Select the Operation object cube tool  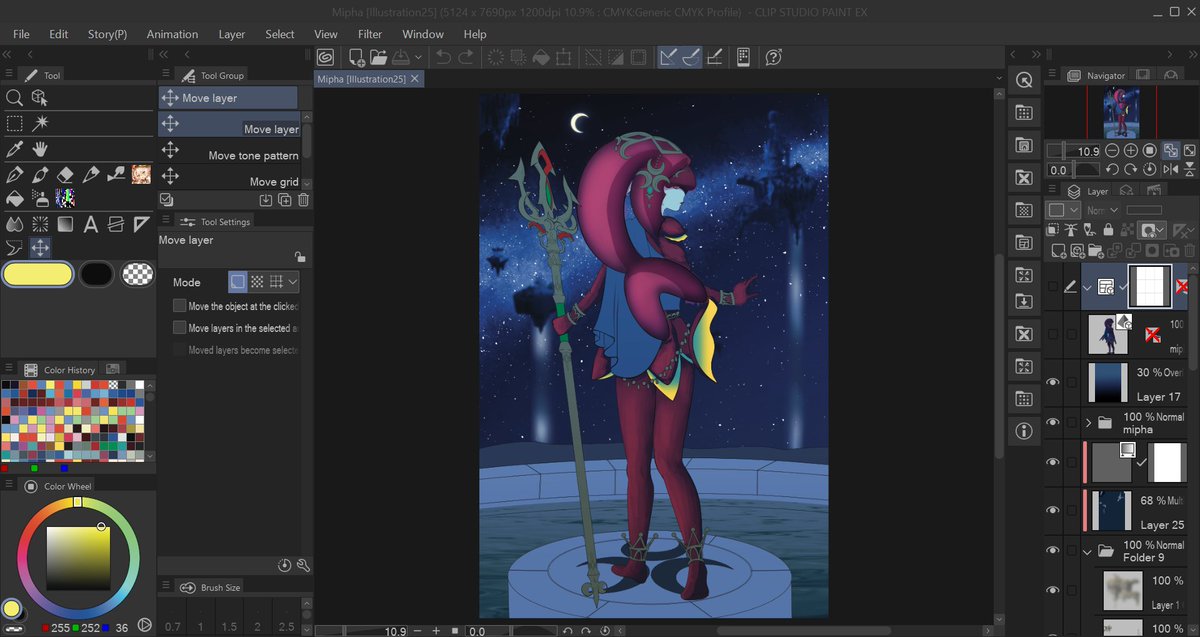[40, 98]
